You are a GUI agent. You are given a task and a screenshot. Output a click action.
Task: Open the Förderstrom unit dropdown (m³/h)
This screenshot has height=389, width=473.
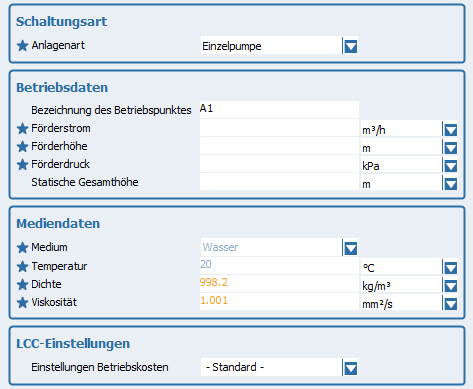(x=450, y=129)
